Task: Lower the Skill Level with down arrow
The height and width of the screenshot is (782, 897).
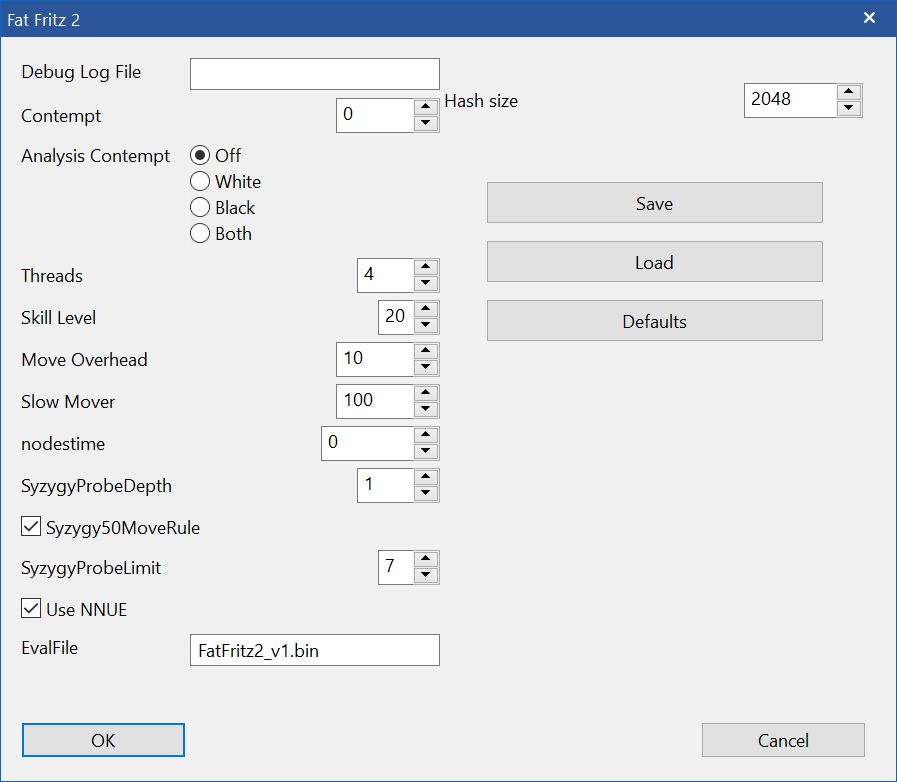Action: pos(426,326)
